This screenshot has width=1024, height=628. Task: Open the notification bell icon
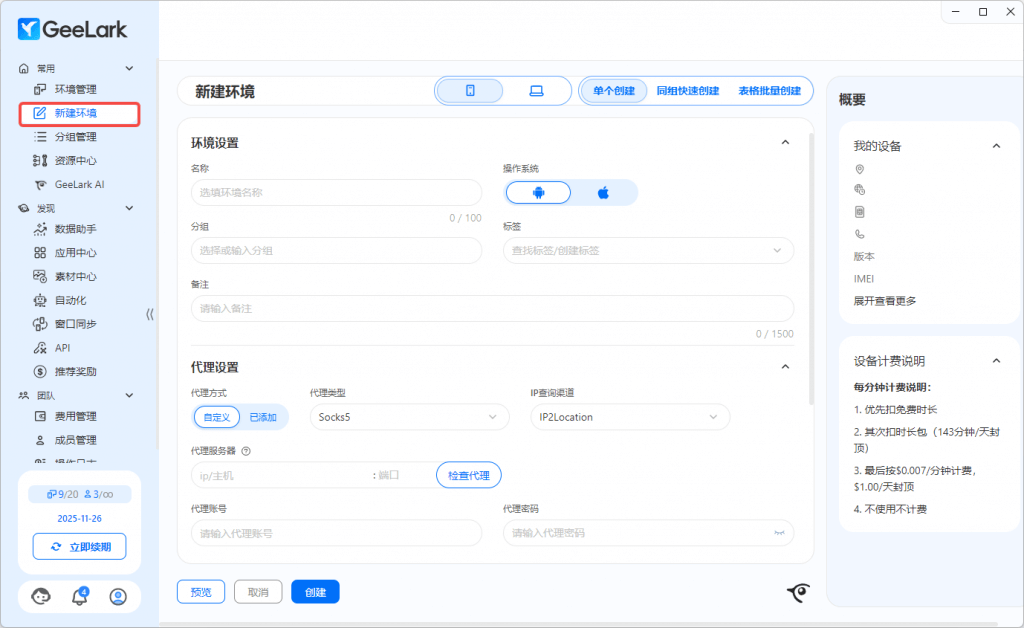click(x=80, y=597)
